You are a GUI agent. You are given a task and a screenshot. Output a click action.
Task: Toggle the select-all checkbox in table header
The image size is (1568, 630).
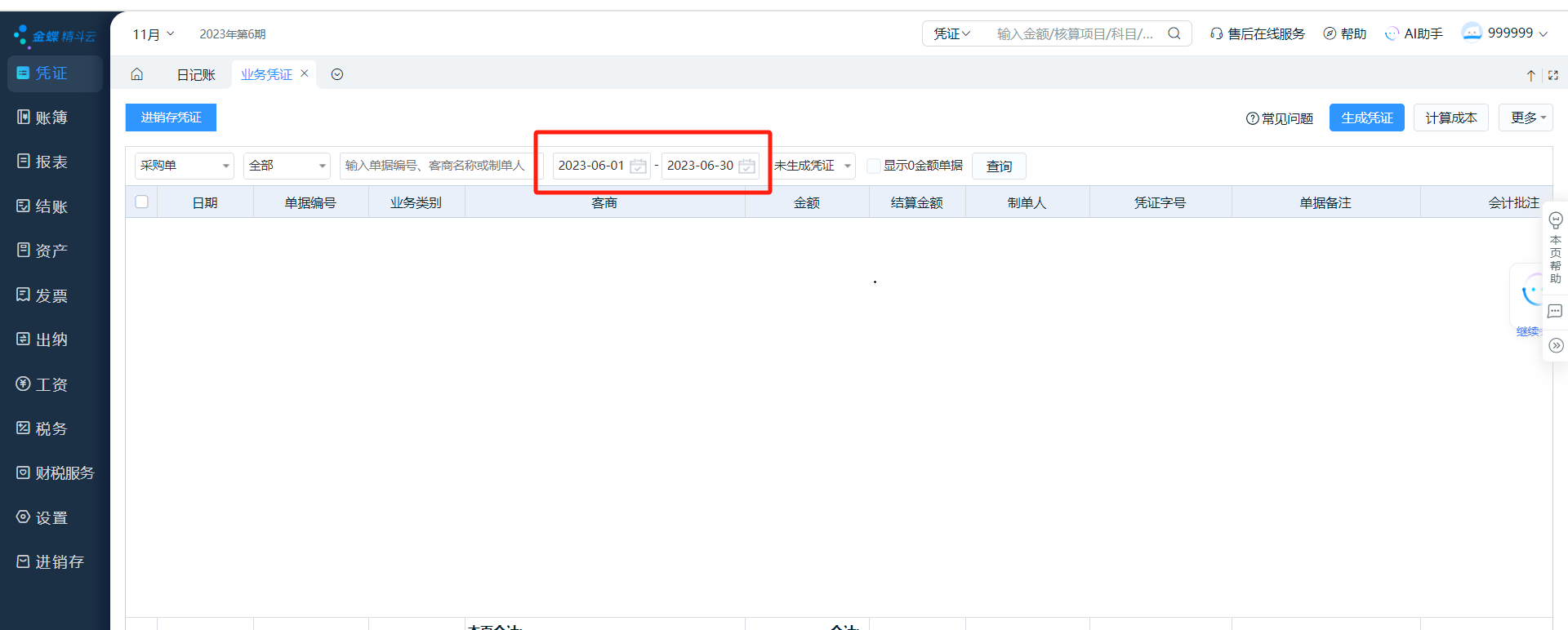[141, 202]
